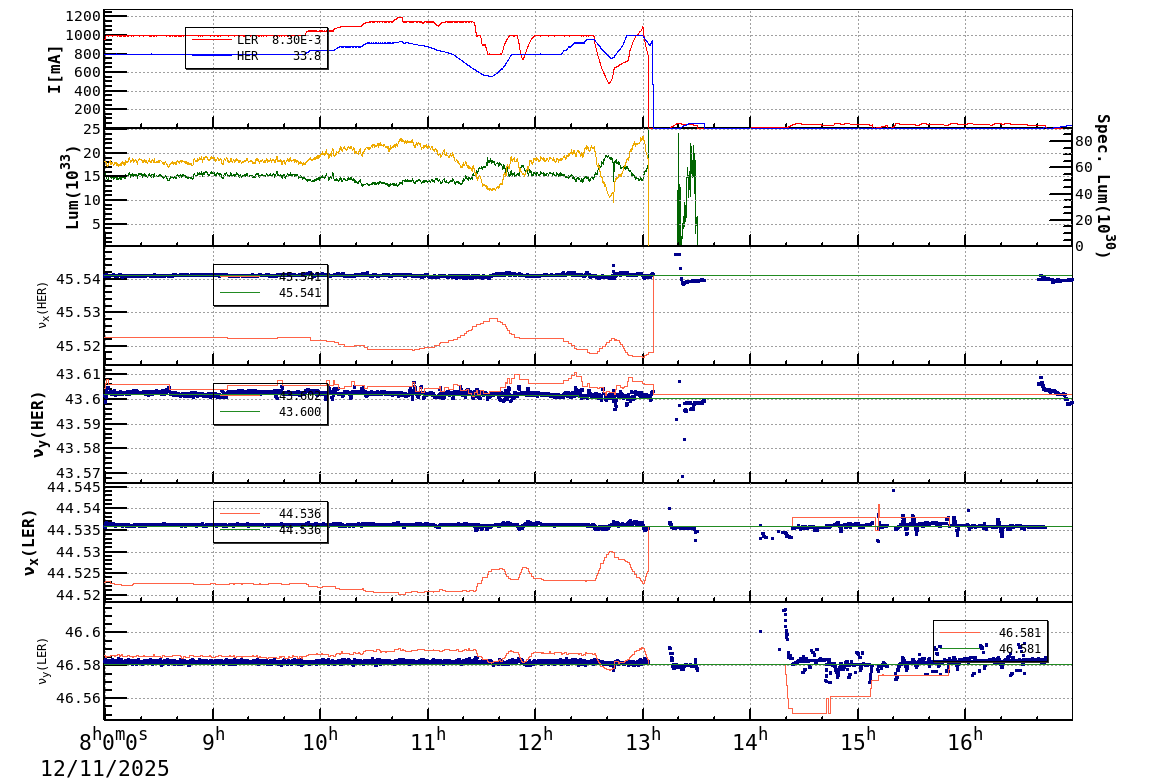
Task: Click the green 46.581 legend line sample
Action: click(960, 648)
